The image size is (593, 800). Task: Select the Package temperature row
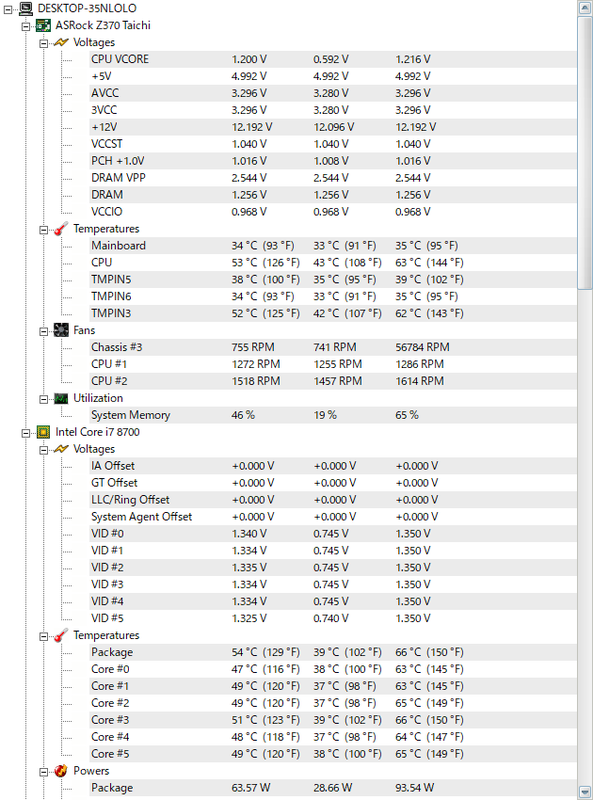(333, 652)
